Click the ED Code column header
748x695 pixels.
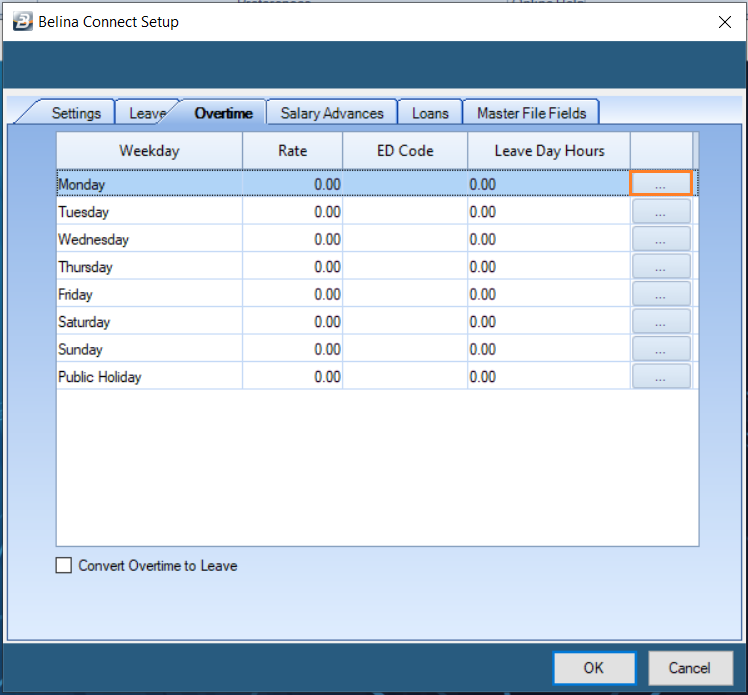point(405,151)
